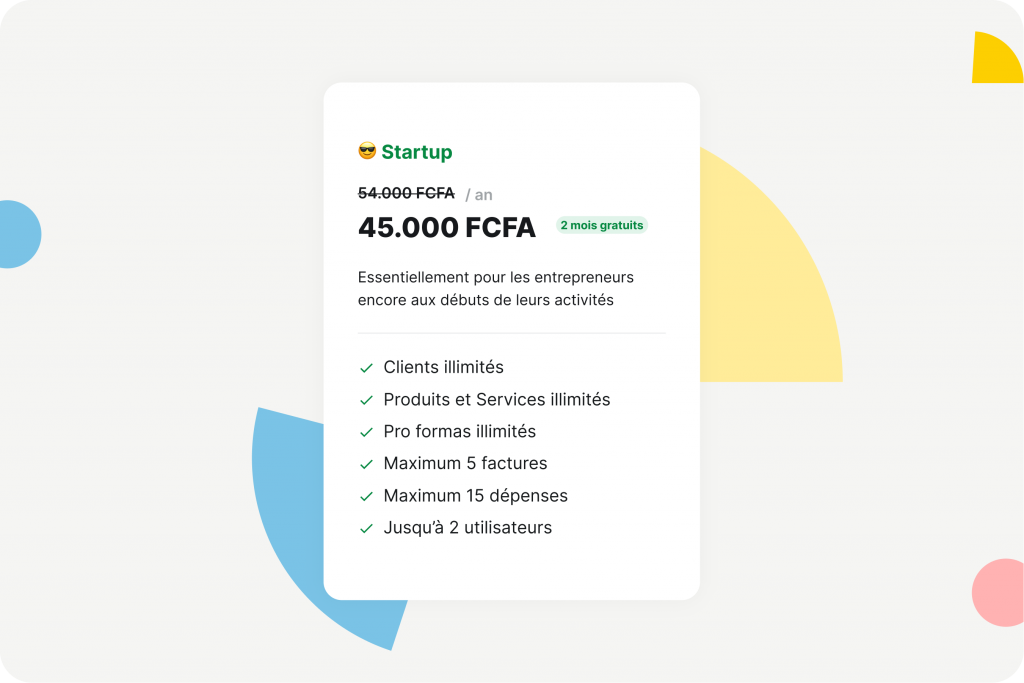Click the crossed-out 54.000 FCFA price

click(406, 193)
